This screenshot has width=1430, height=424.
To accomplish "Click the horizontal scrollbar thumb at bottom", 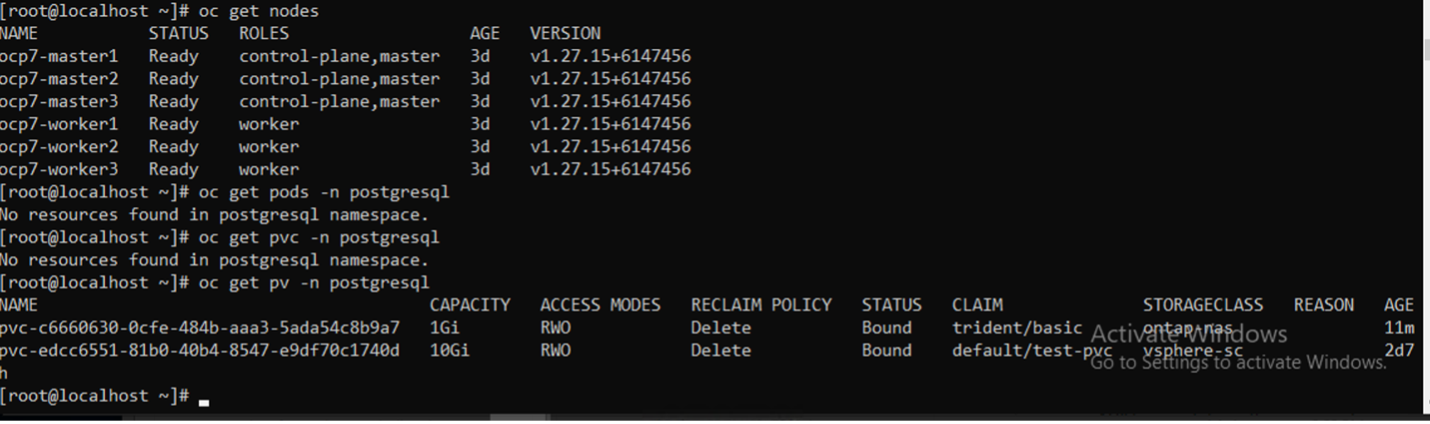I will [x=519, y=417].
